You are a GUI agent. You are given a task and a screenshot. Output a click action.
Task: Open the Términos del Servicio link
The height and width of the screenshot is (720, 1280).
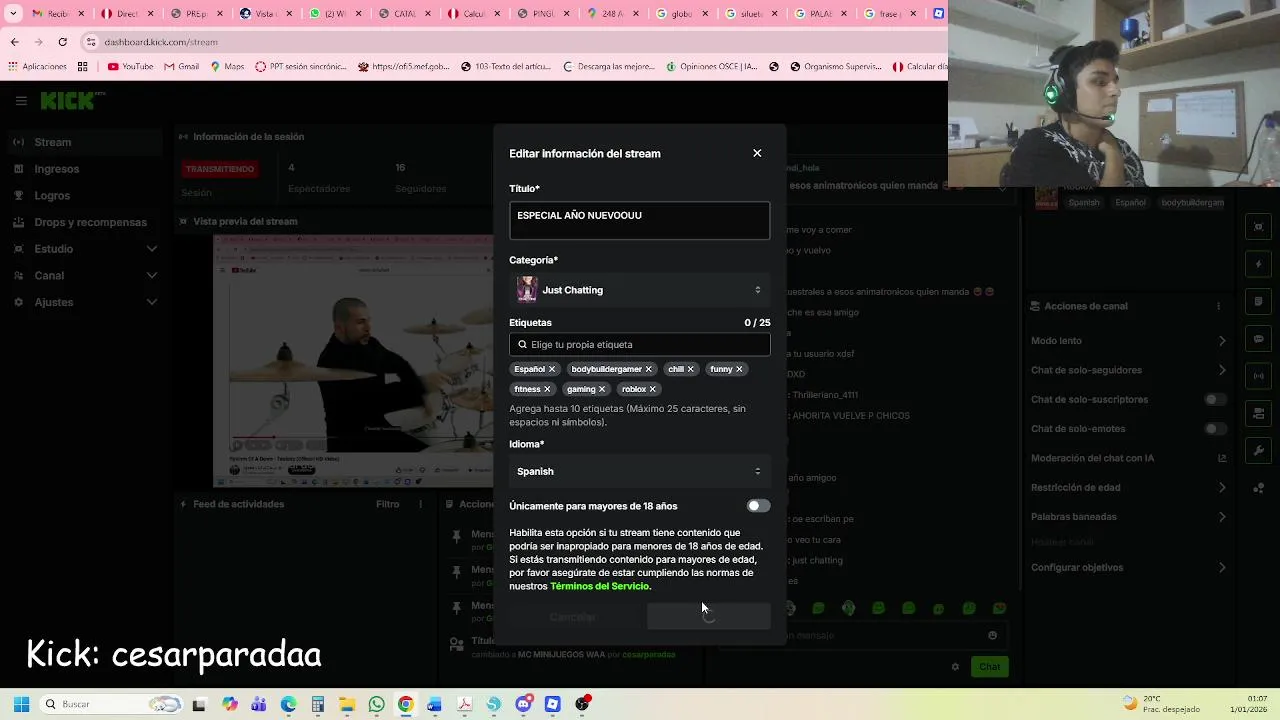pos(599,586)
